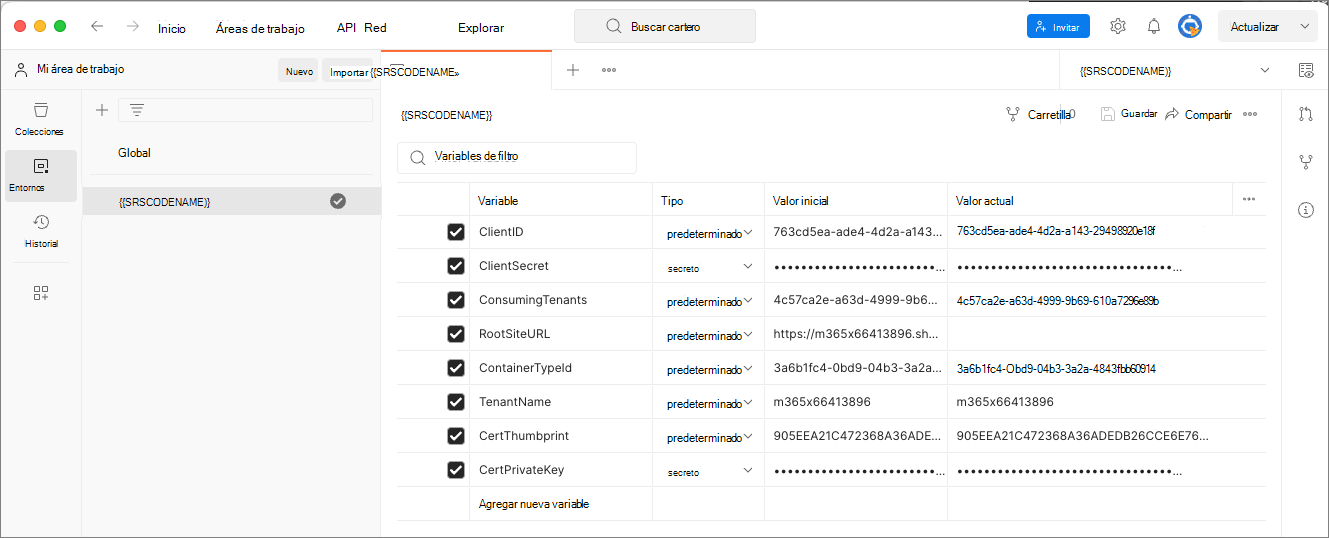Click the Invitar button

1058,27
